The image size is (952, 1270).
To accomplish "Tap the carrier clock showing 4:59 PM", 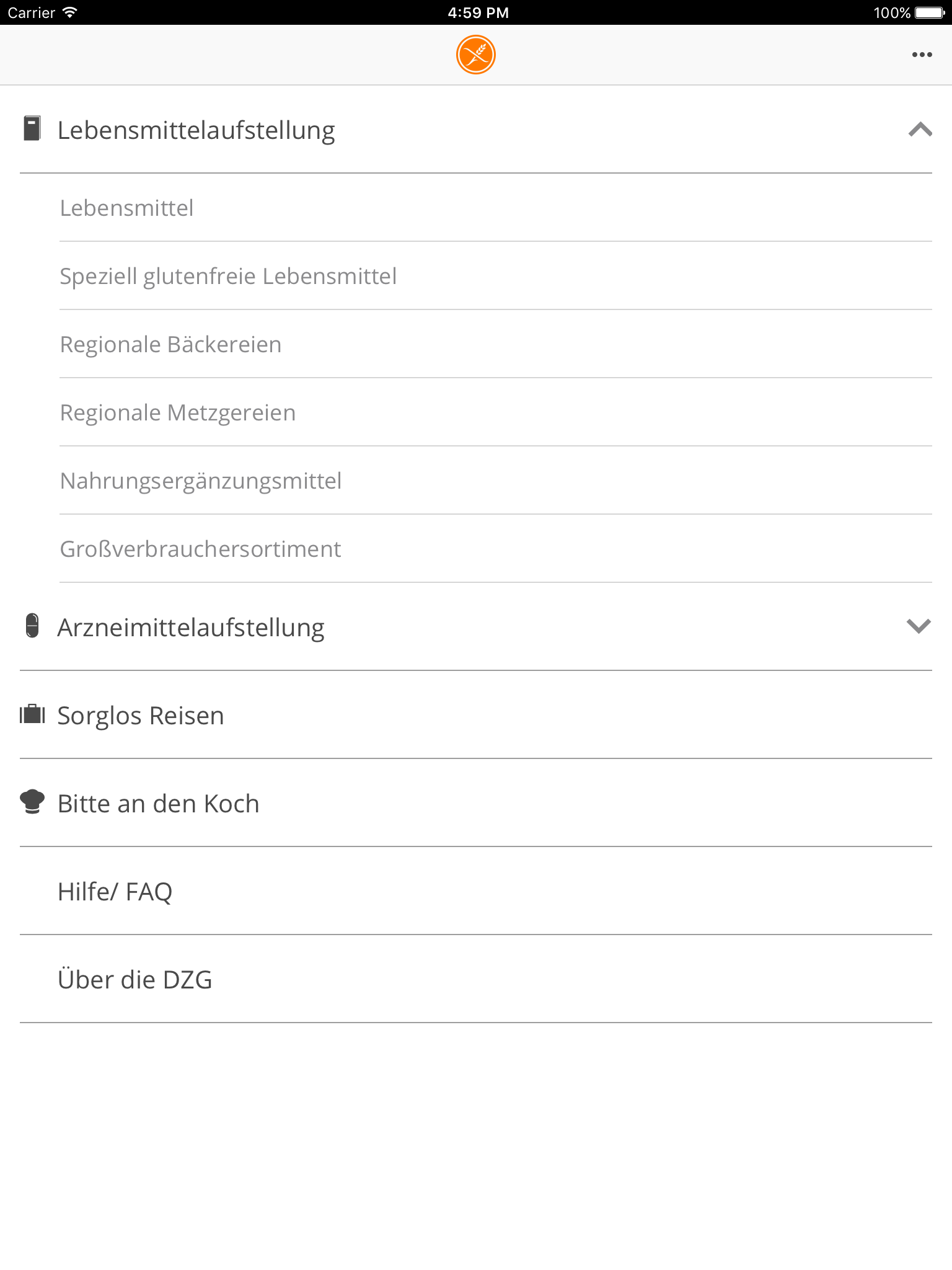I will click(476, 11).
